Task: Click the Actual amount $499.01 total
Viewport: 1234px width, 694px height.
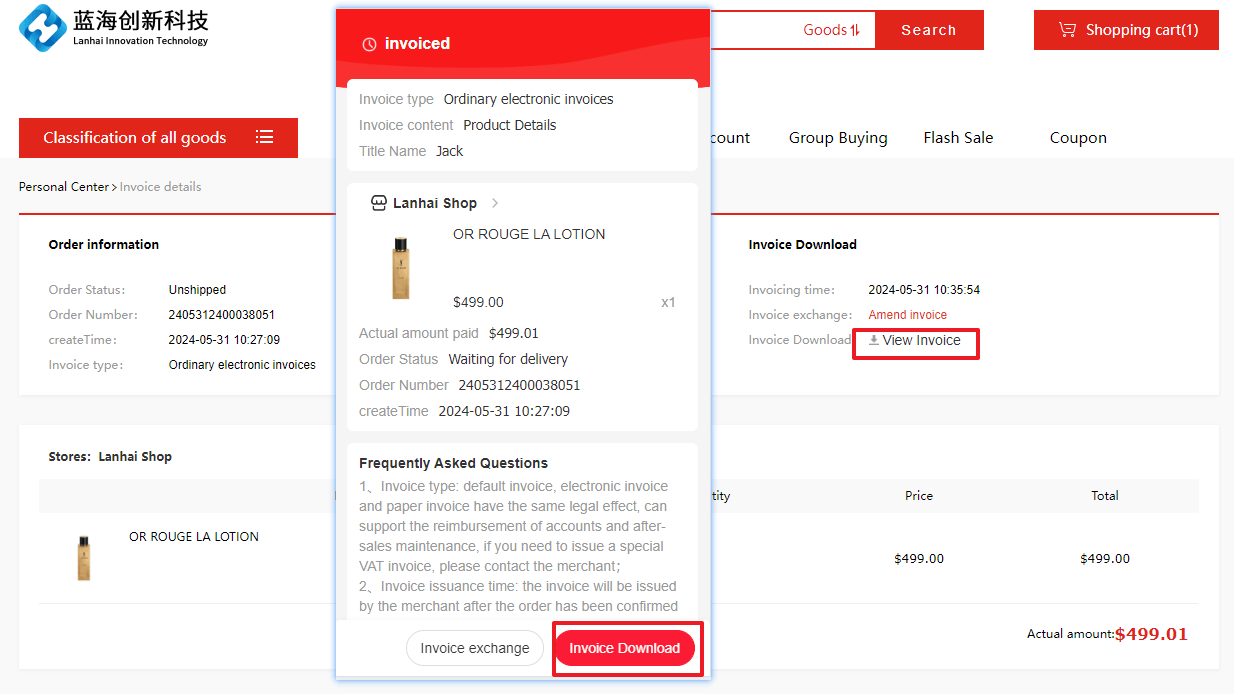Action: [x=1151, y=634]
